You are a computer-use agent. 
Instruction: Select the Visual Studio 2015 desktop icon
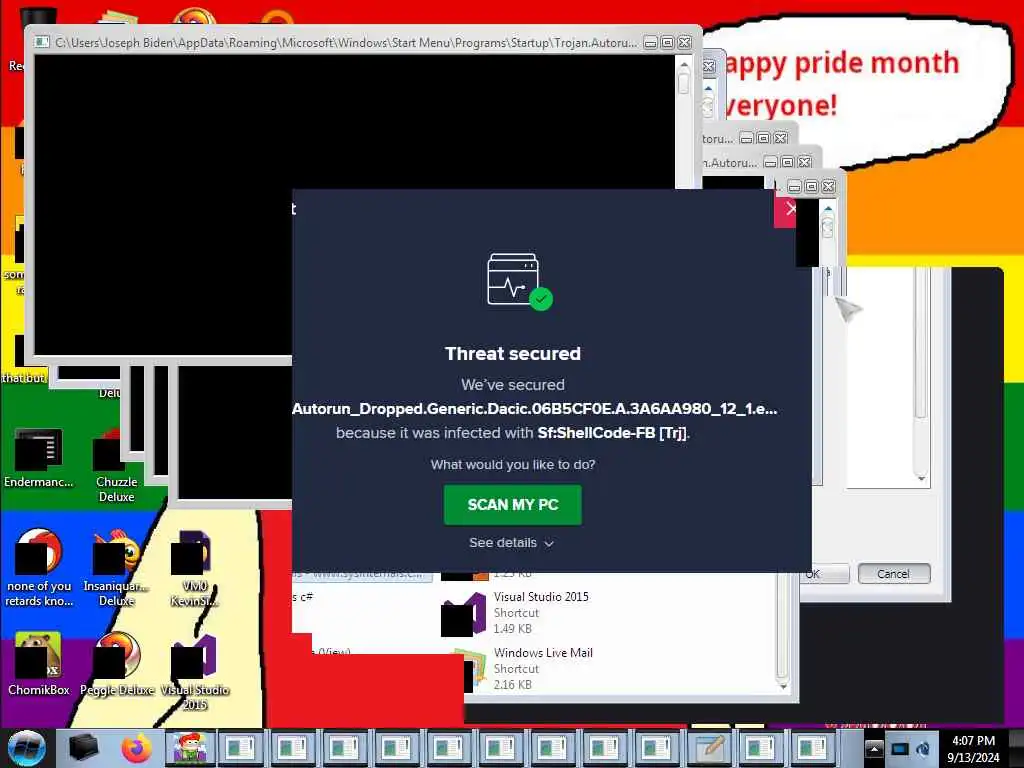(x=194, y=672)
